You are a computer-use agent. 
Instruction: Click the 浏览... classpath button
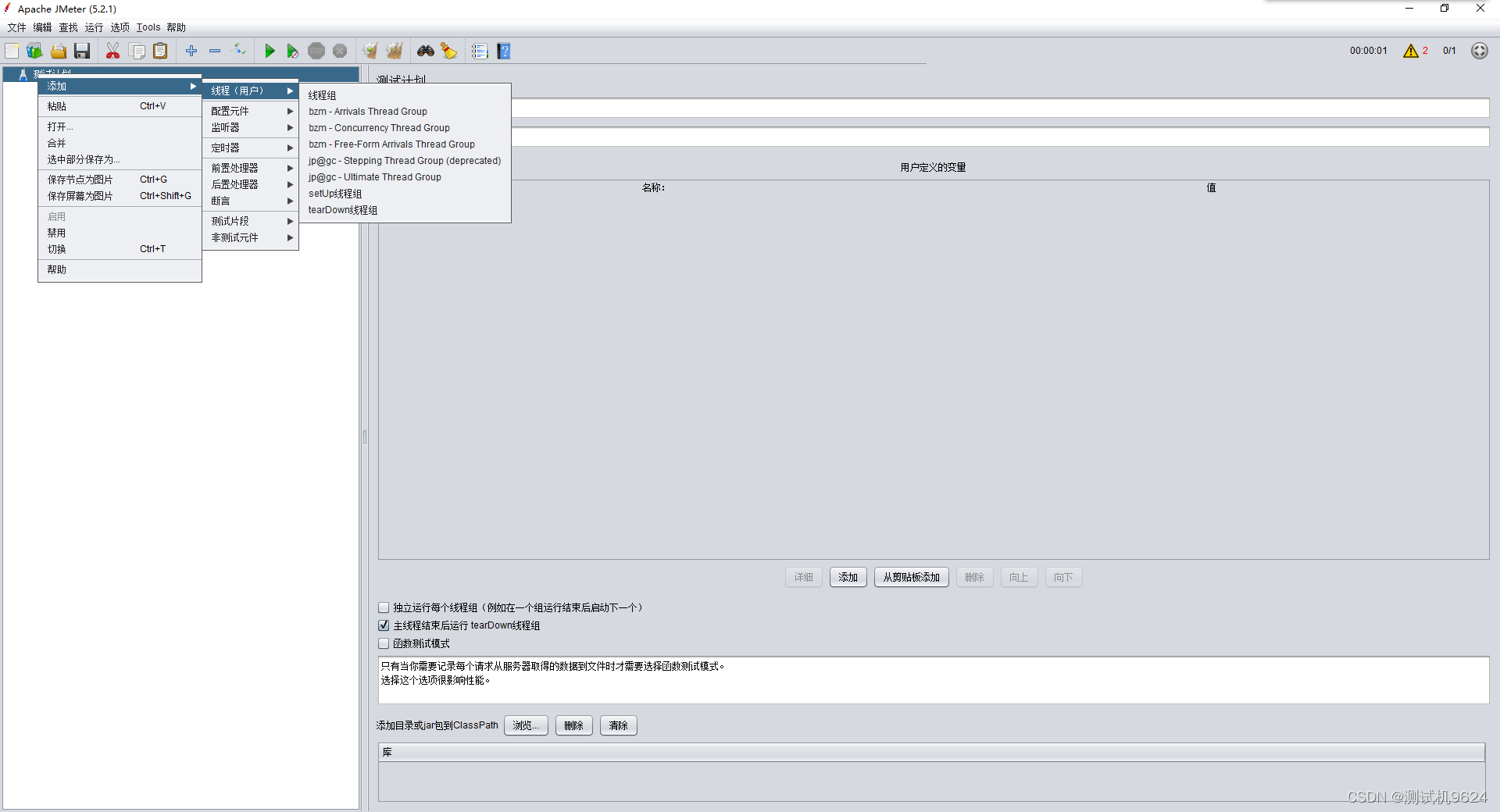(x=526, y=725)
